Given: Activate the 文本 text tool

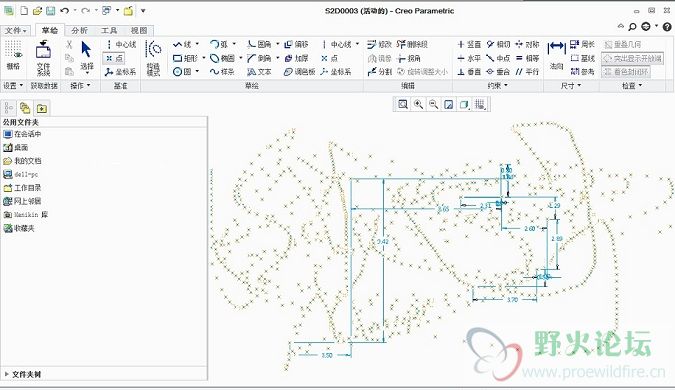Looking at the screenshot, I should pos(260,72).
